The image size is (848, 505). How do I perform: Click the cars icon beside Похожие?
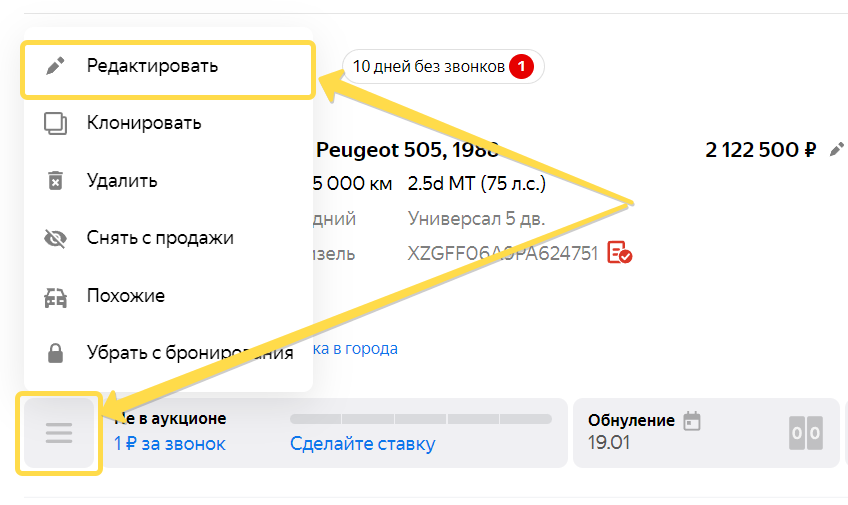pyautogui.click(x=56, y=296)
